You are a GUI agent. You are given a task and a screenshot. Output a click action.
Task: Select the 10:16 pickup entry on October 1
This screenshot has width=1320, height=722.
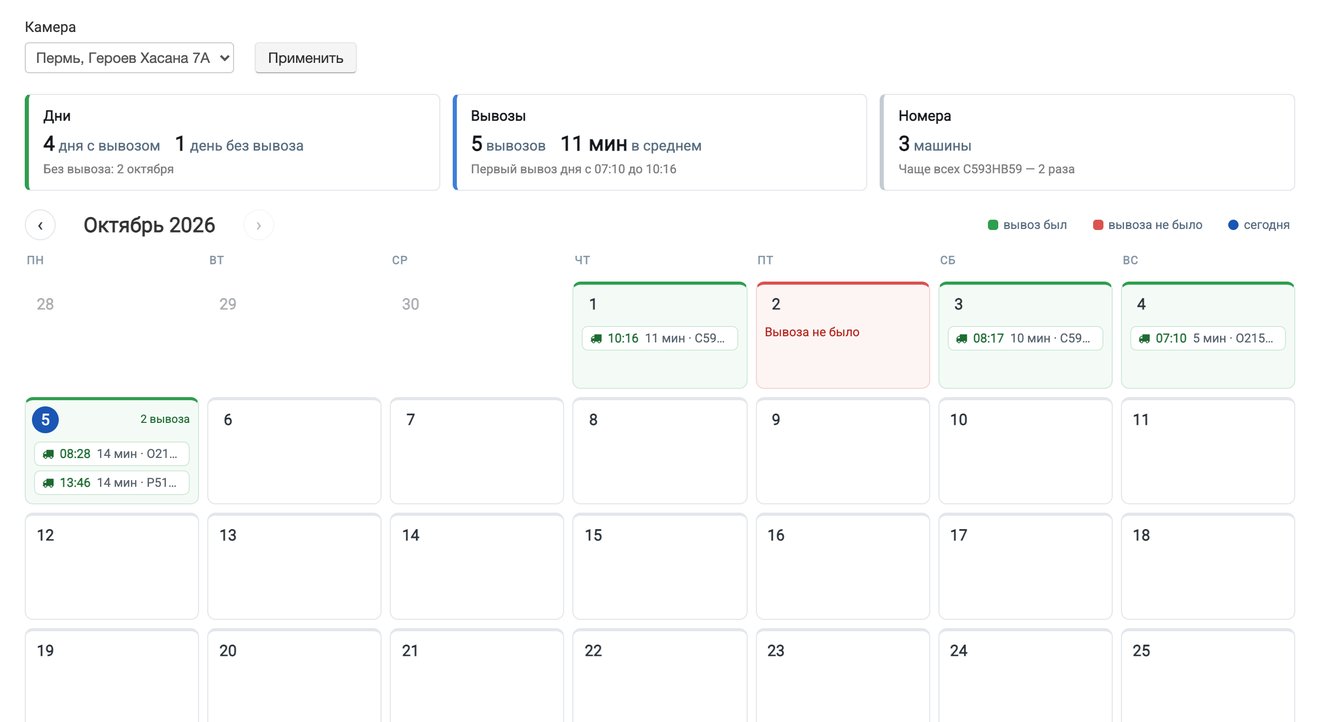coord(660,338)
